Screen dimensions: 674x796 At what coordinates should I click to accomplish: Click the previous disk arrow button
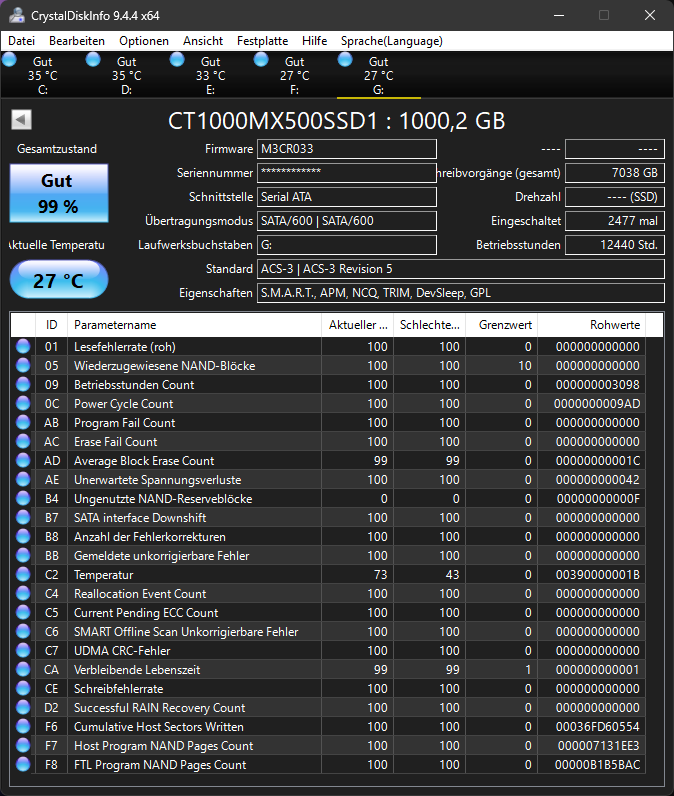point(21,120)
